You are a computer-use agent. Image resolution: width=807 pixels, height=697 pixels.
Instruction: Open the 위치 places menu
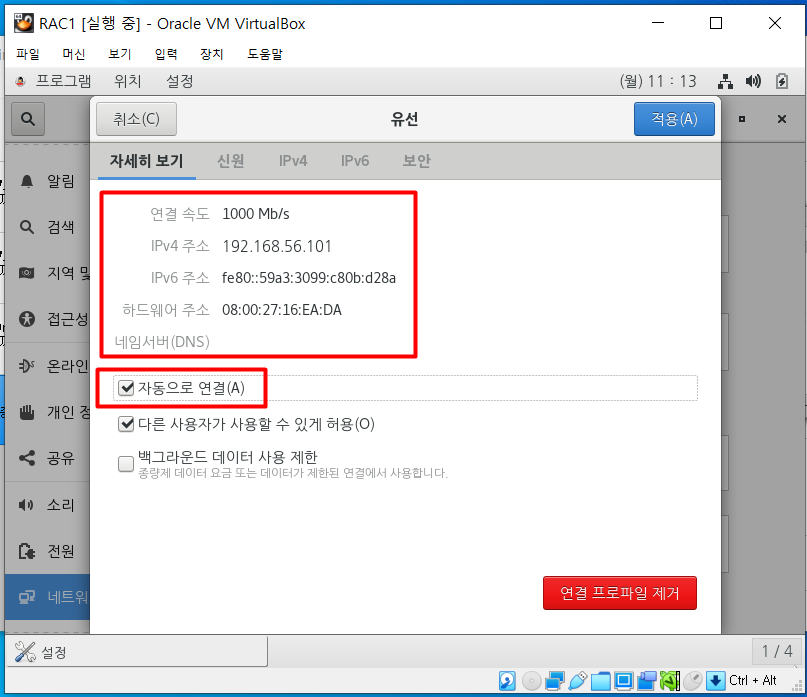pyautogui.click(x=128, y=81)
